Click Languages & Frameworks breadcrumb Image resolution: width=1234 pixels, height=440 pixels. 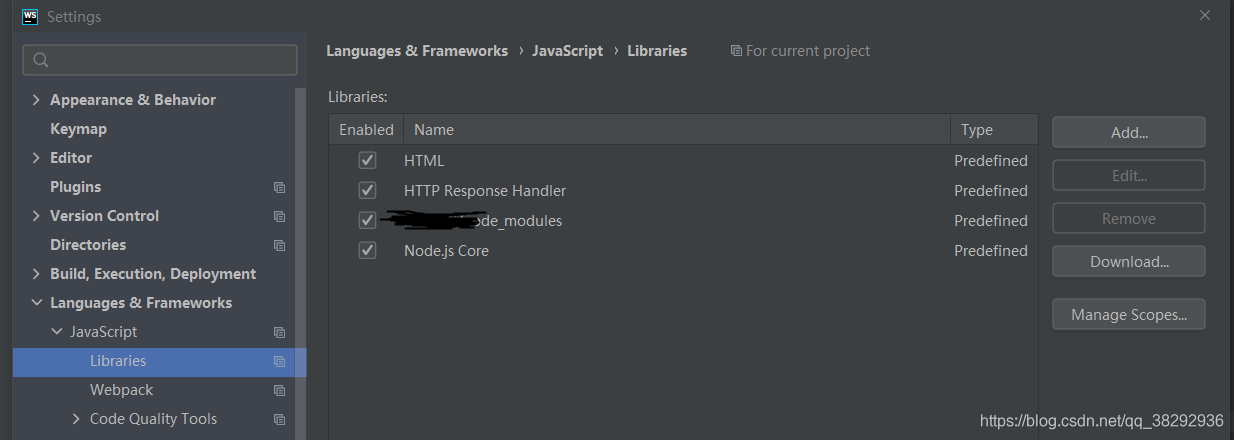[417, 51]
